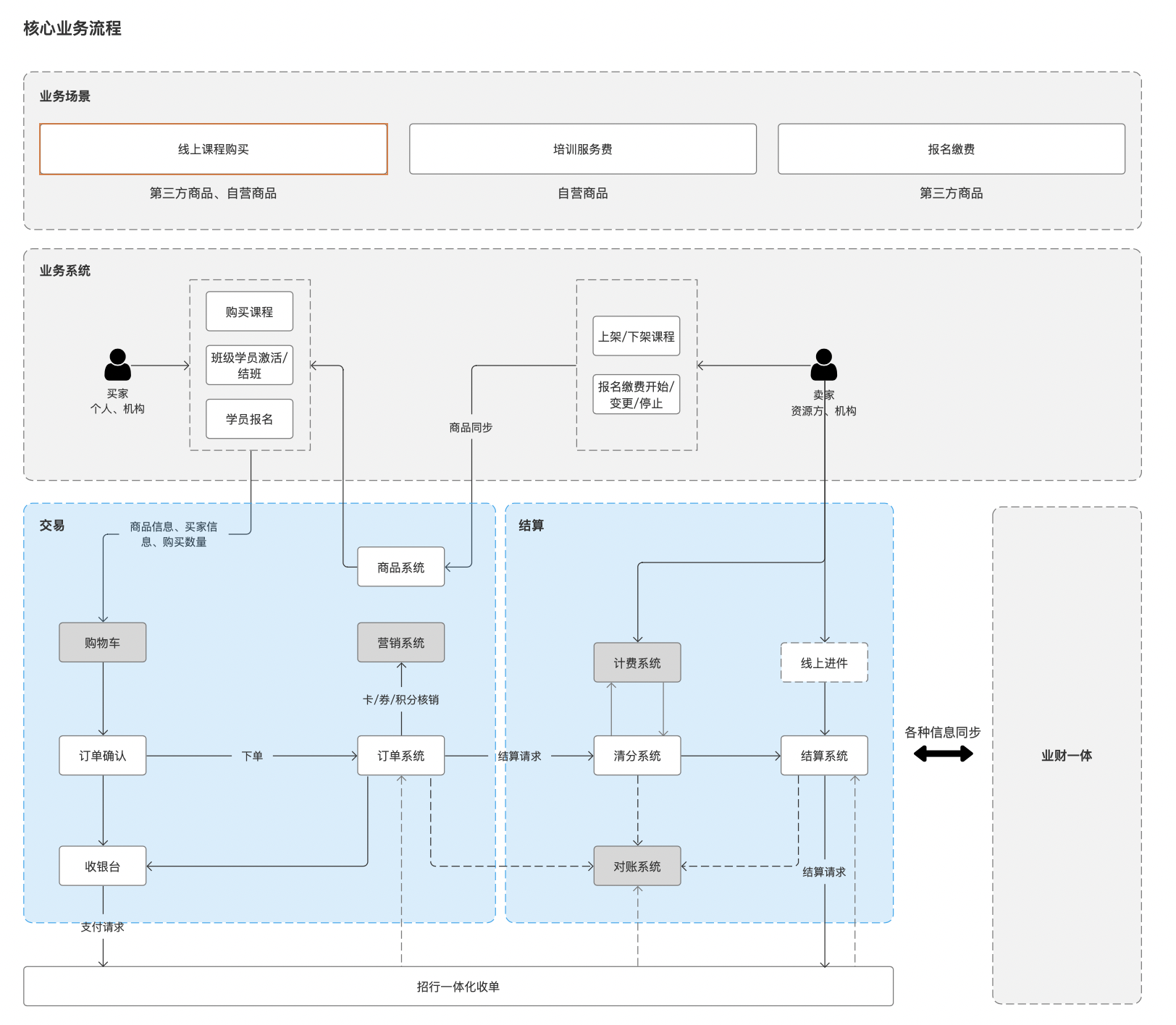Image resolution: width=1176 pixels, height=1025 pixels.
Task: Click the 支付请求 label
Action: [x=102, y=927]
